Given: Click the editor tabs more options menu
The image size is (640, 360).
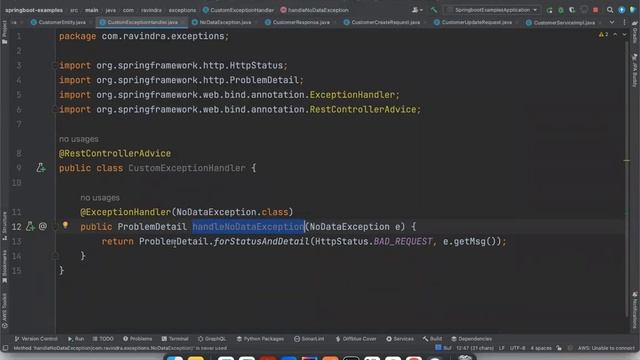Looking at the screenshot, I should click(624, 22).
